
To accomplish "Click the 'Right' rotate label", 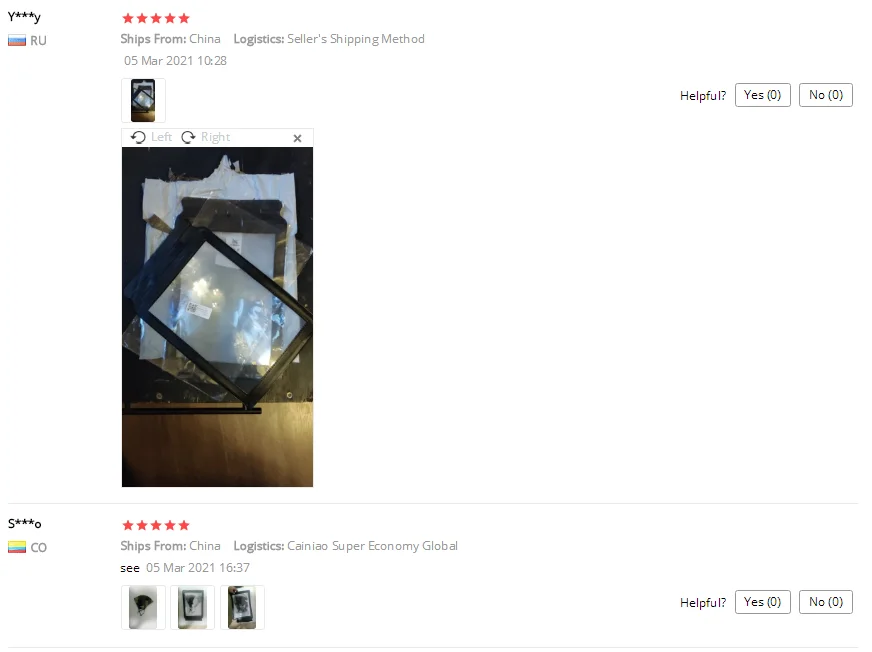I will 215,137.
